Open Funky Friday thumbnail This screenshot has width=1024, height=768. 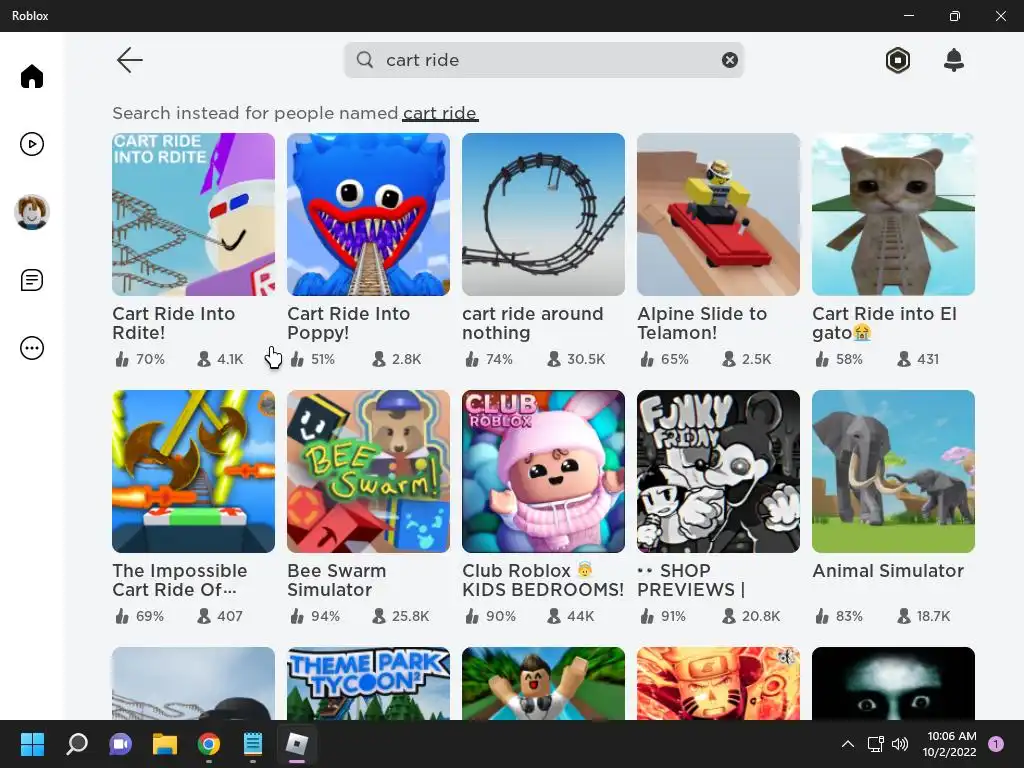[718, 472]
